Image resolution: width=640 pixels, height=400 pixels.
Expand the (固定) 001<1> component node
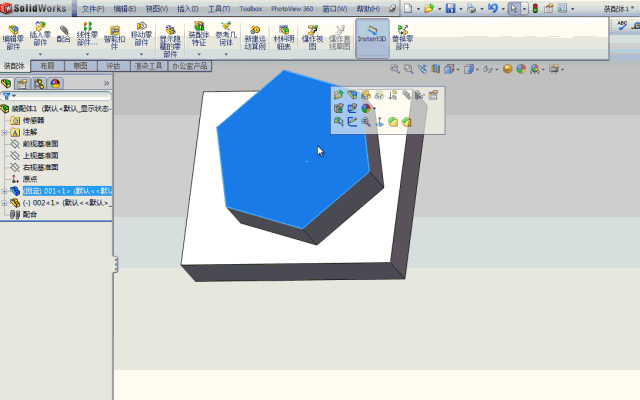pos(4,191)
